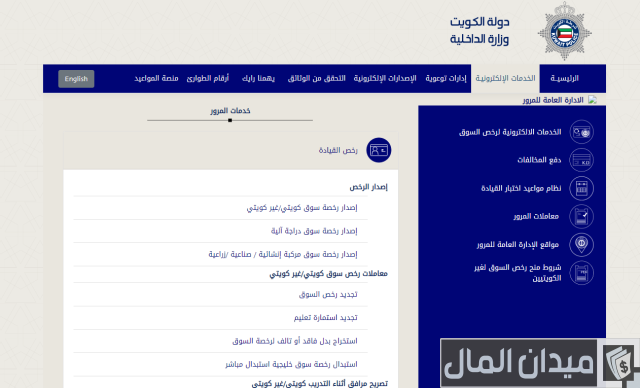Viewport: 640px width, 388px height.
Task: Click the وزارة الداخلية header text
Action: click(x=480, y=39)
